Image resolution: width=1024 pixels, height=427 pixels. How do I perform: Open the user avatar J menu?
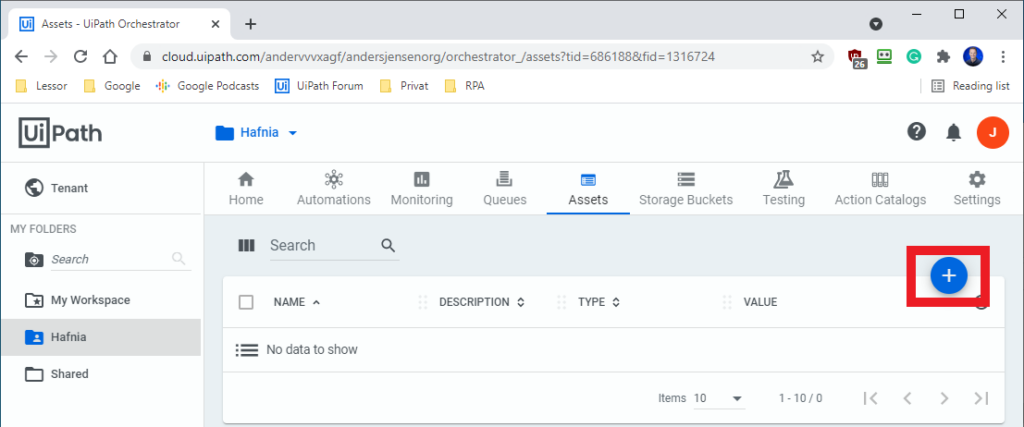(x=993, y=133)
